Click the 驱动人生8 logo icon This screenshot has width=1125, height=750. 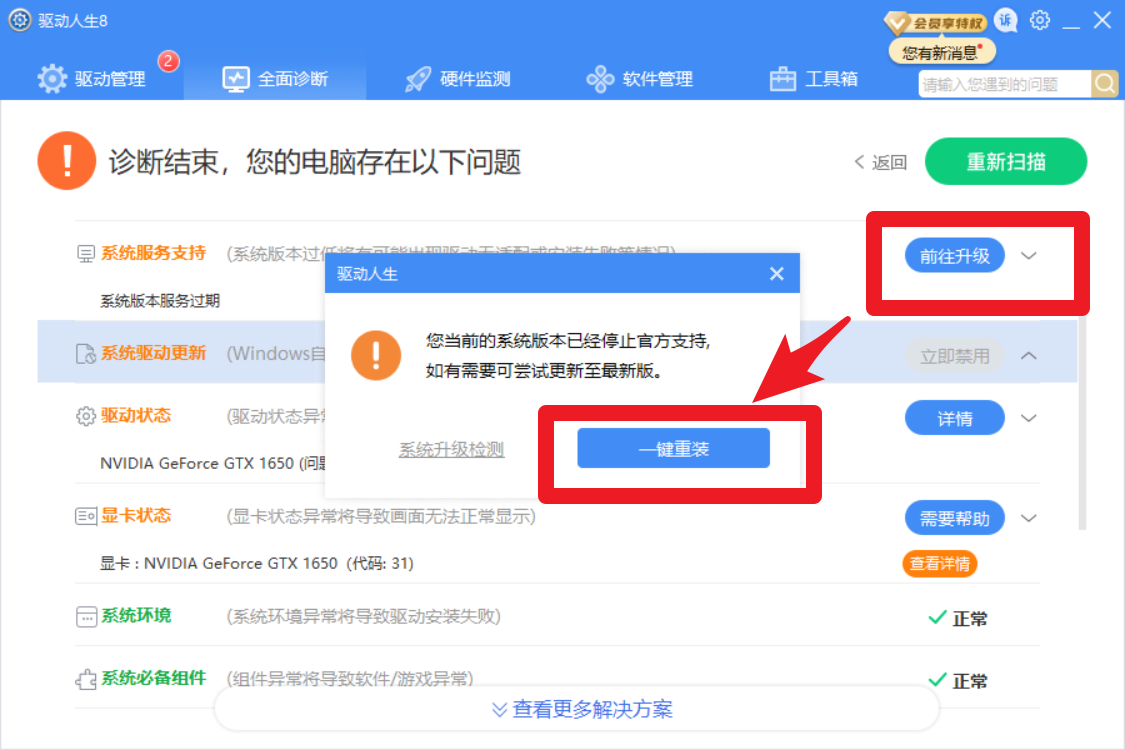pos(19,20)
